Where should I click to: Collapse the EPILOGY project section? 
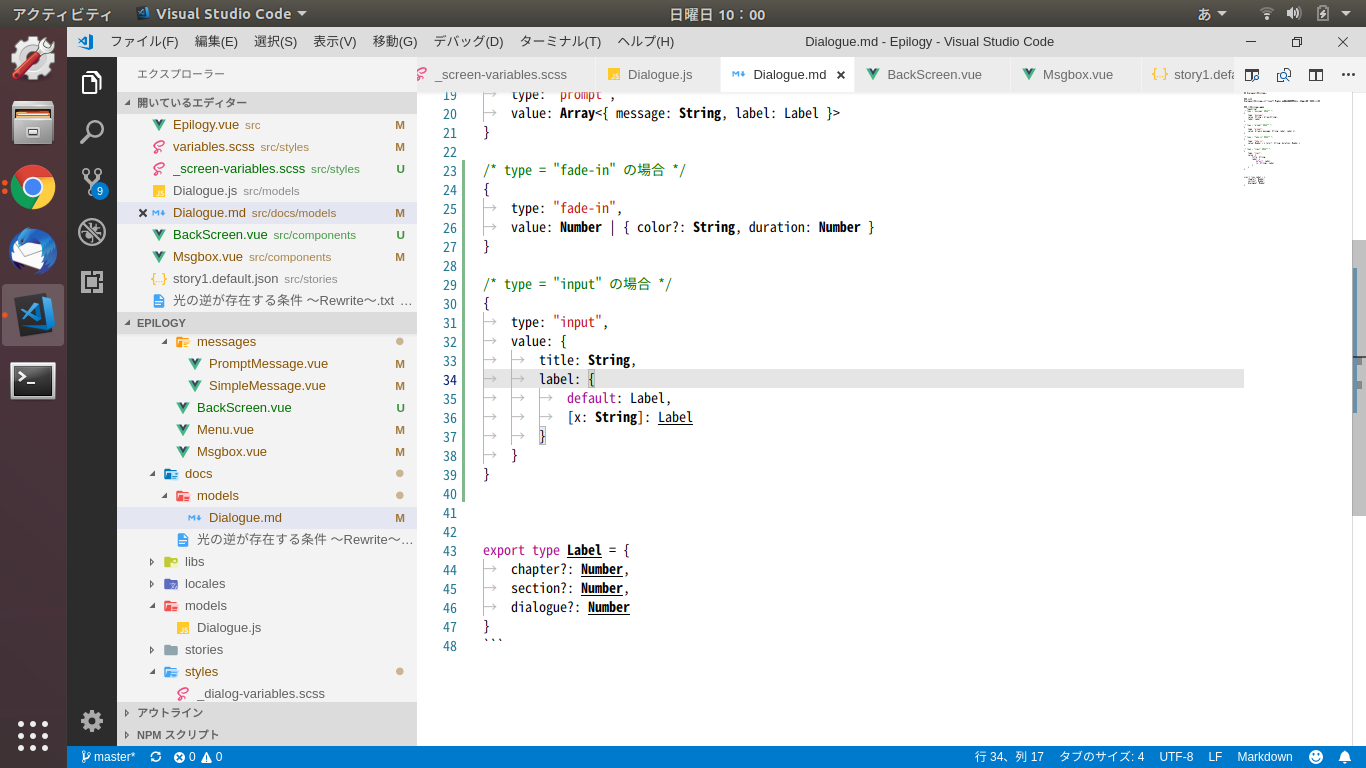tap(161, 323)
